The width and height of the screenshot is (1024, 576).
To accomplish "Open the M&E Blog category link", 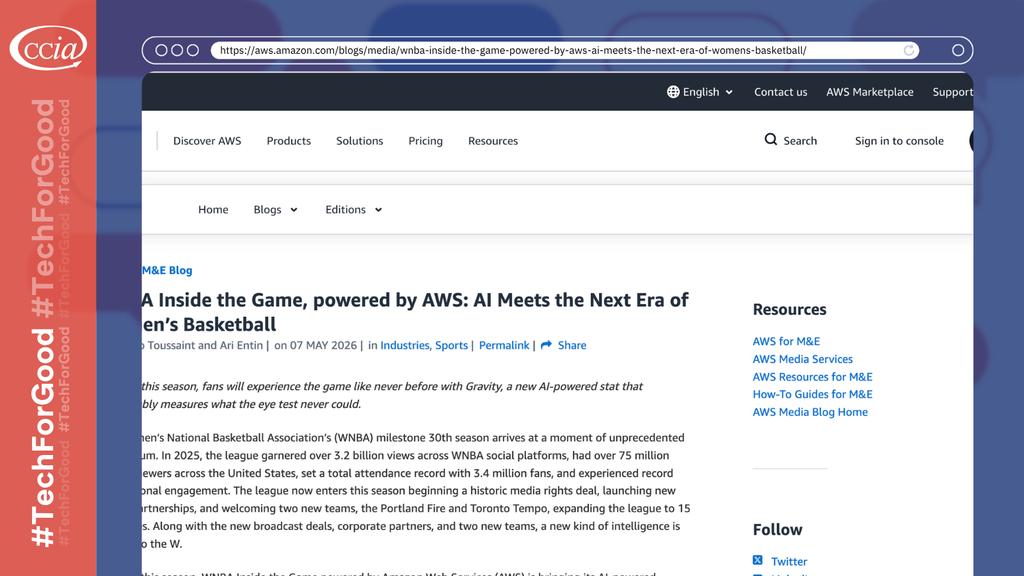I will tap(167, 270).
